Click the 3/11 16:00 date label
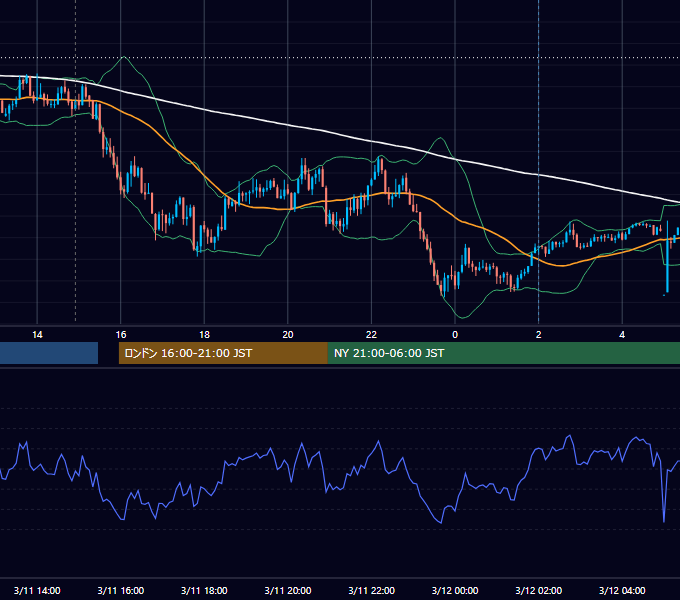This screenshot has height=600, width=680. pos(121,590)
